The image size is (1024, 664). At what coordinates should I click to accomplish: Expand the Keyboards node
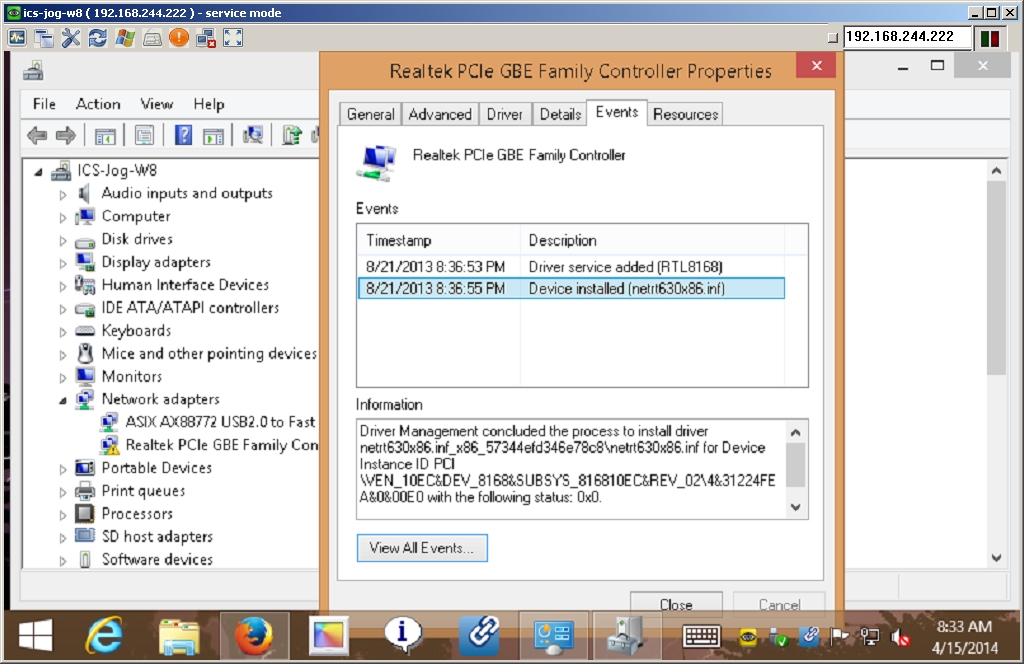[x=63, y=332]
